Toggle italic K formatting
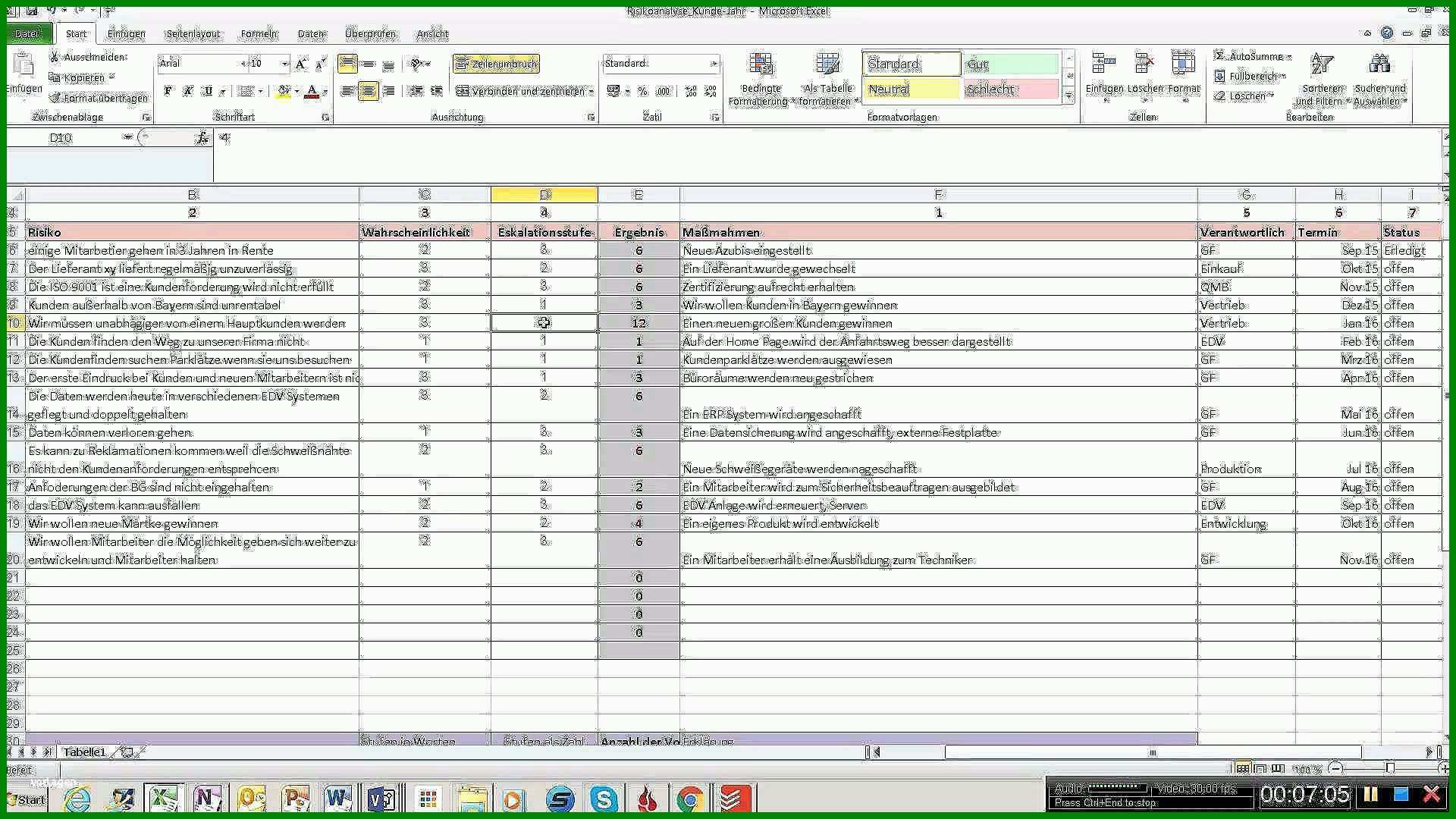 (188, 91)
